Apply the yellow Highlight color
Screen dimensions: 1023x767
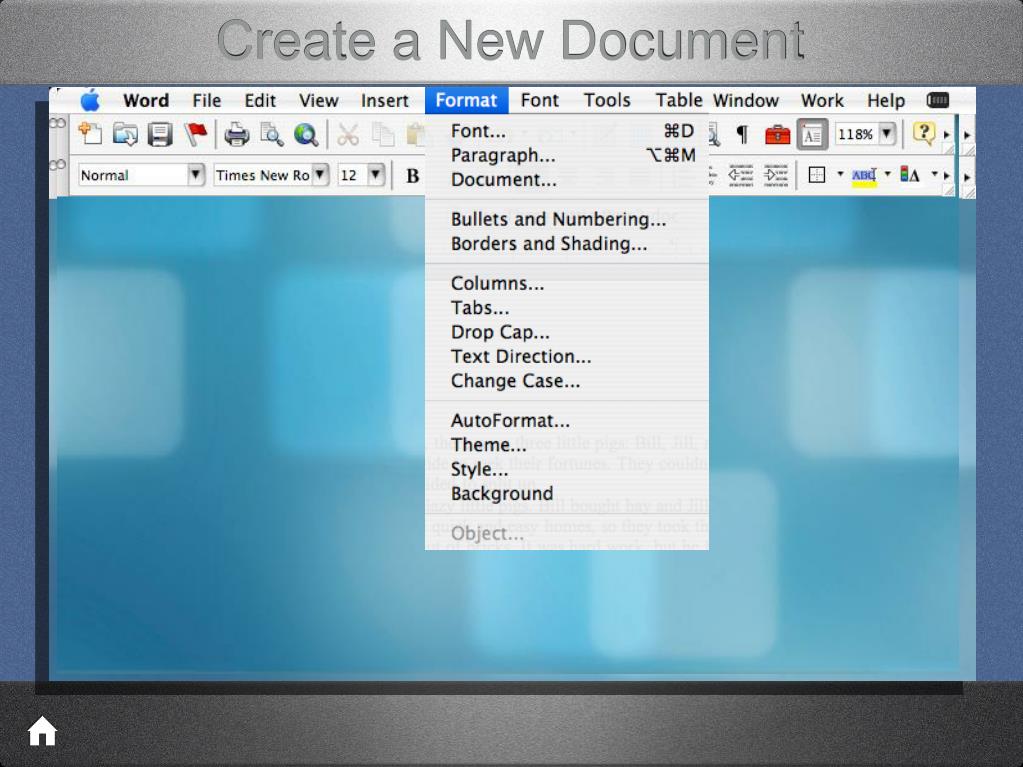[864, 176]
